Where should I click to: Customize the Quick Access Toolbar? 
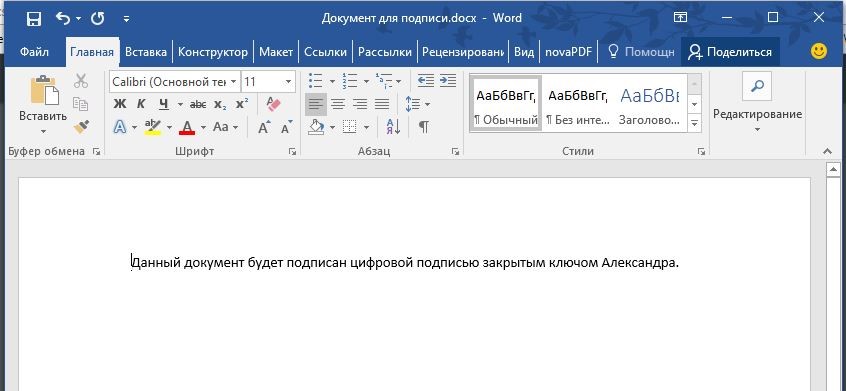[126, 19]
